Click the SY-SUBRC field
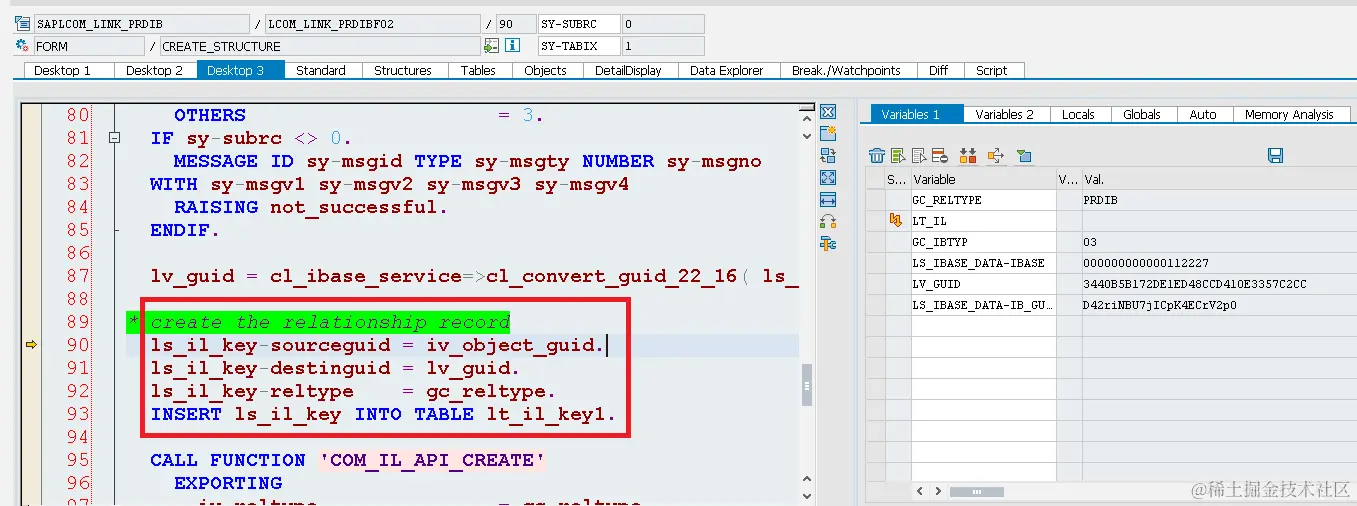Image resolution: width=1357 pixels, height=506 pixels. [579, 23]
